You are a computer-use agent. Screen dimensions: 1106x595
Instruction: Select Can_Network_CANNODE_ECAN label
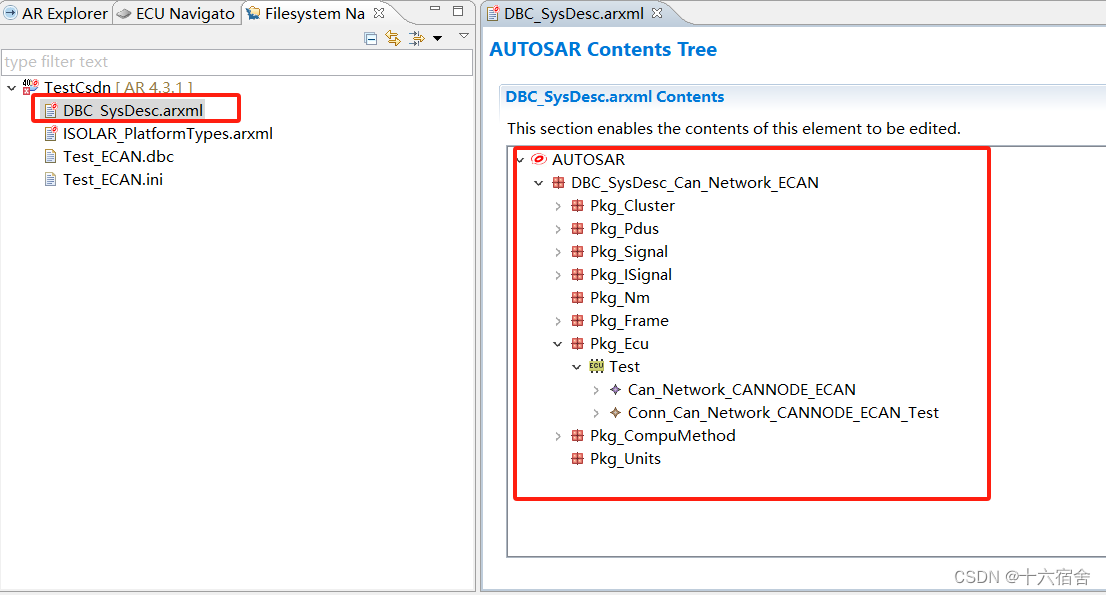pos(741,390)
